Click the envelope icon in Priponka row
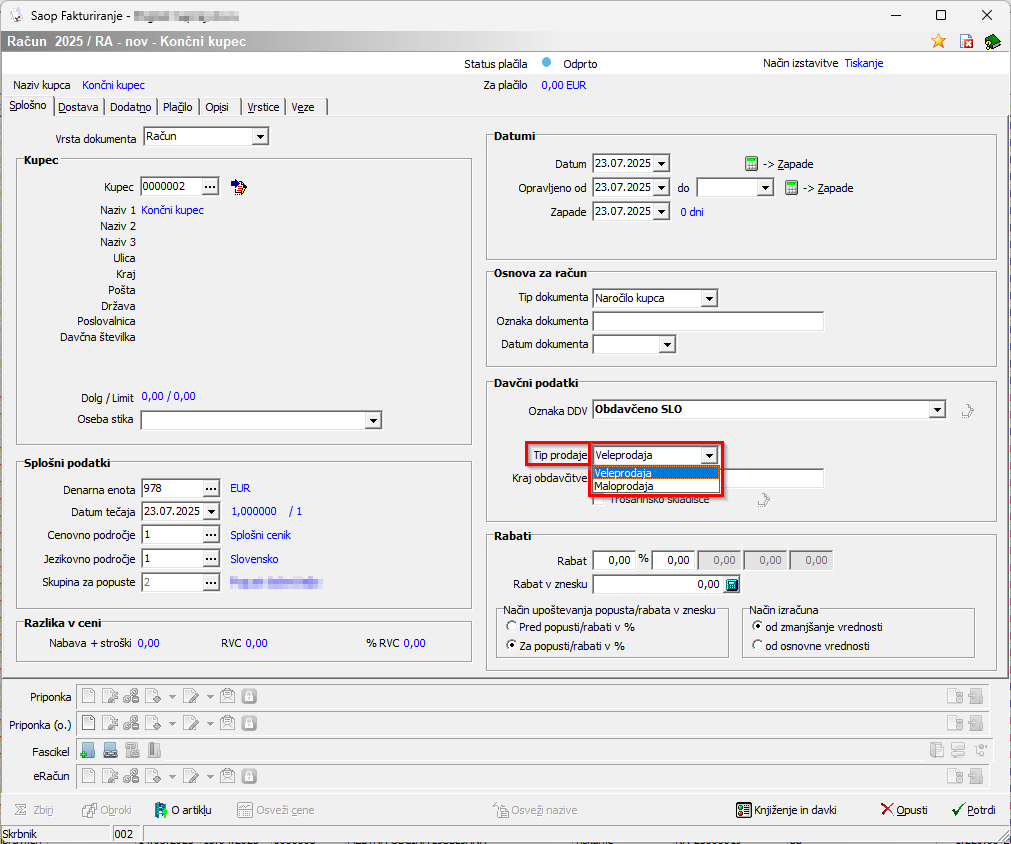This screenshot has height=844, width=1011. (x=227, y=696)
